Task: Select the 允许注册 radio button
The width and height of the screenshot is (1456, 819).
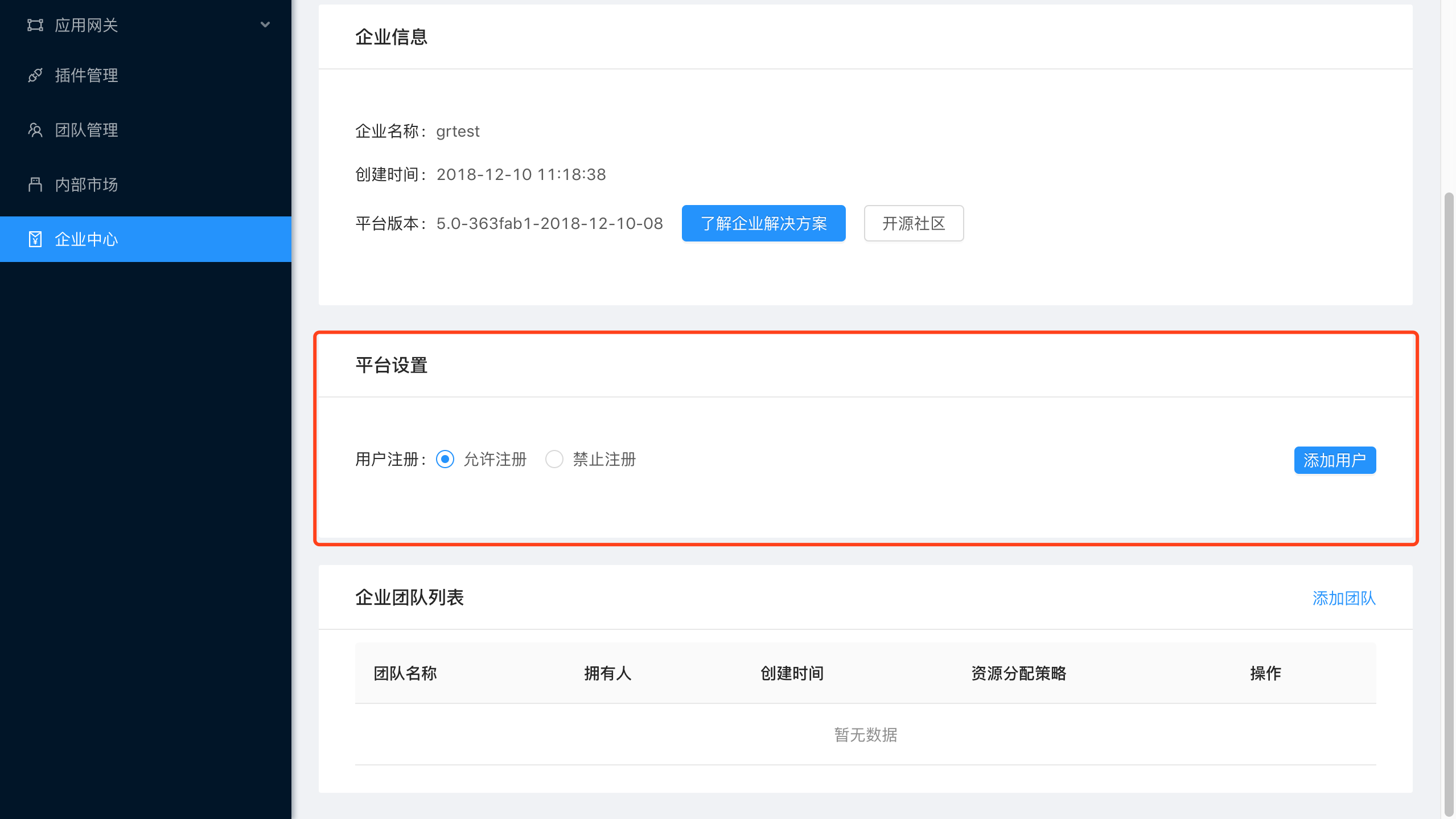Action: point(445,459)
